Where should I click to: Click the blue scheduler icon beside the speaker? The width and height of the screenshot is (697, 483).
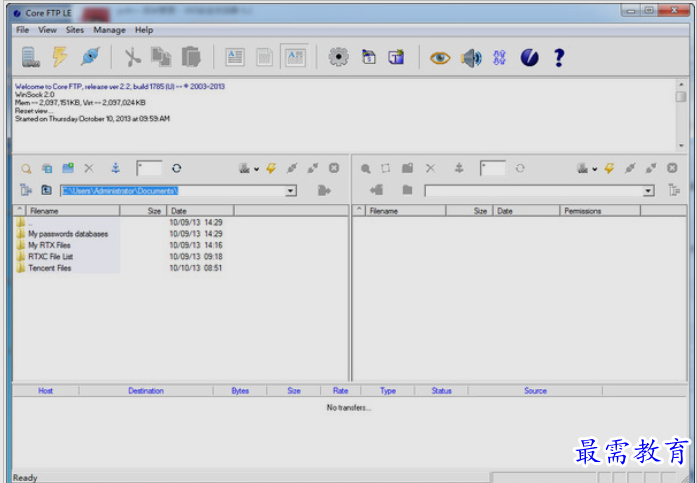(x=499, y=57)
